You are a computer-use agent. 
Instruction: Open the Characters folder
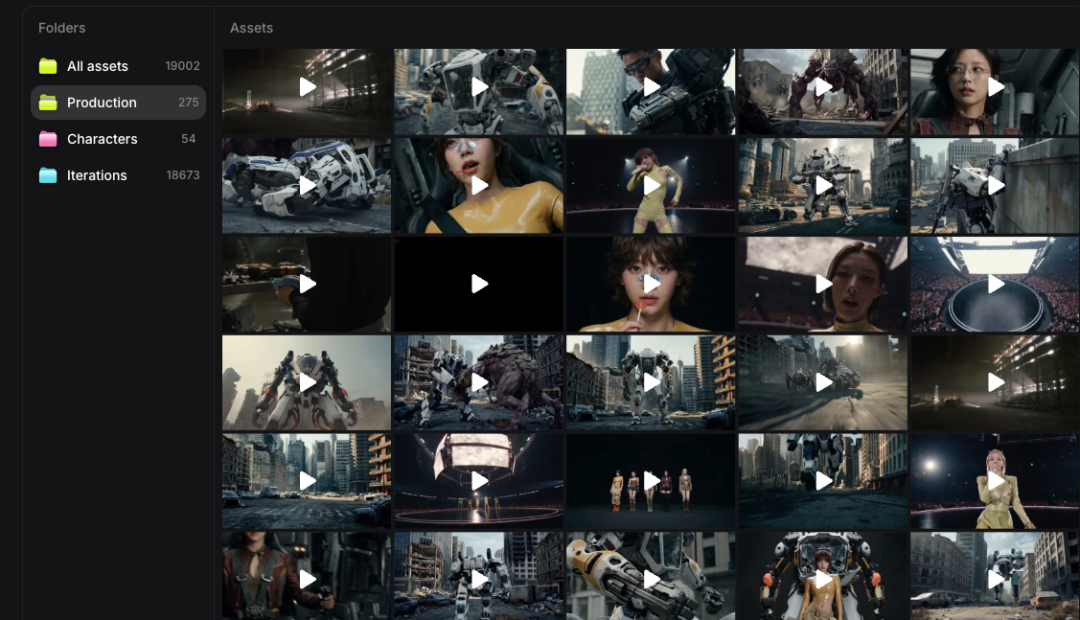[x=118, y=139]
